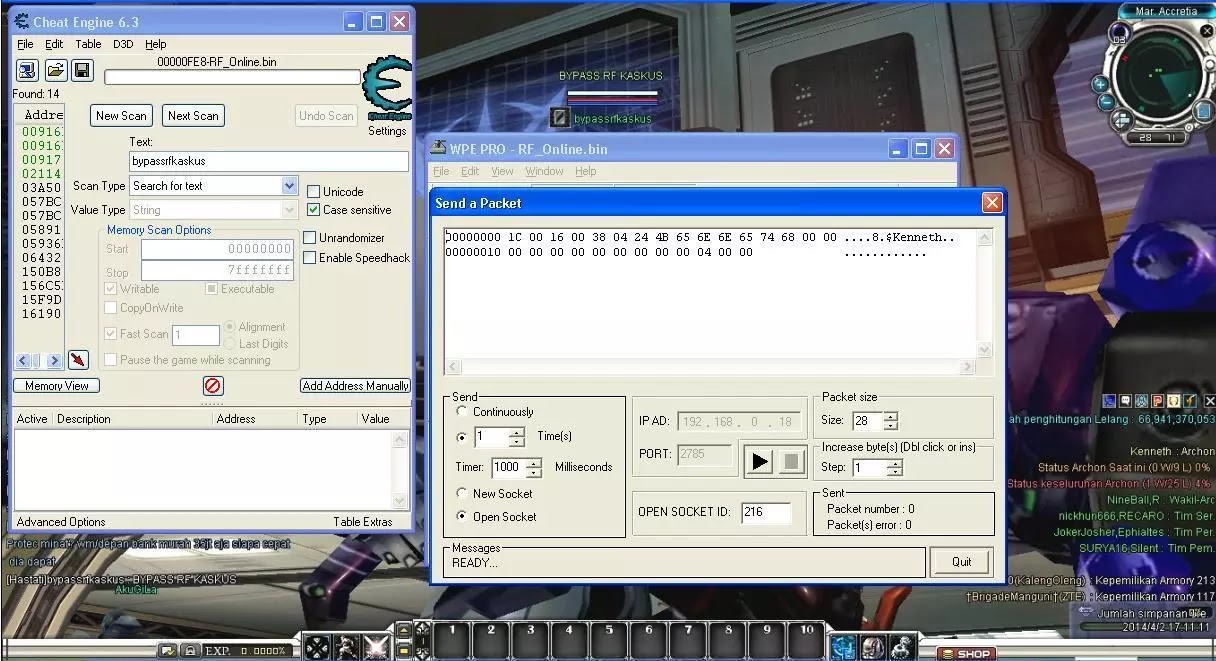Click the edit pencil icon beside bypassrfkaskus name
This screenshot has height=661, width=1216.
(x=561, y=118)
